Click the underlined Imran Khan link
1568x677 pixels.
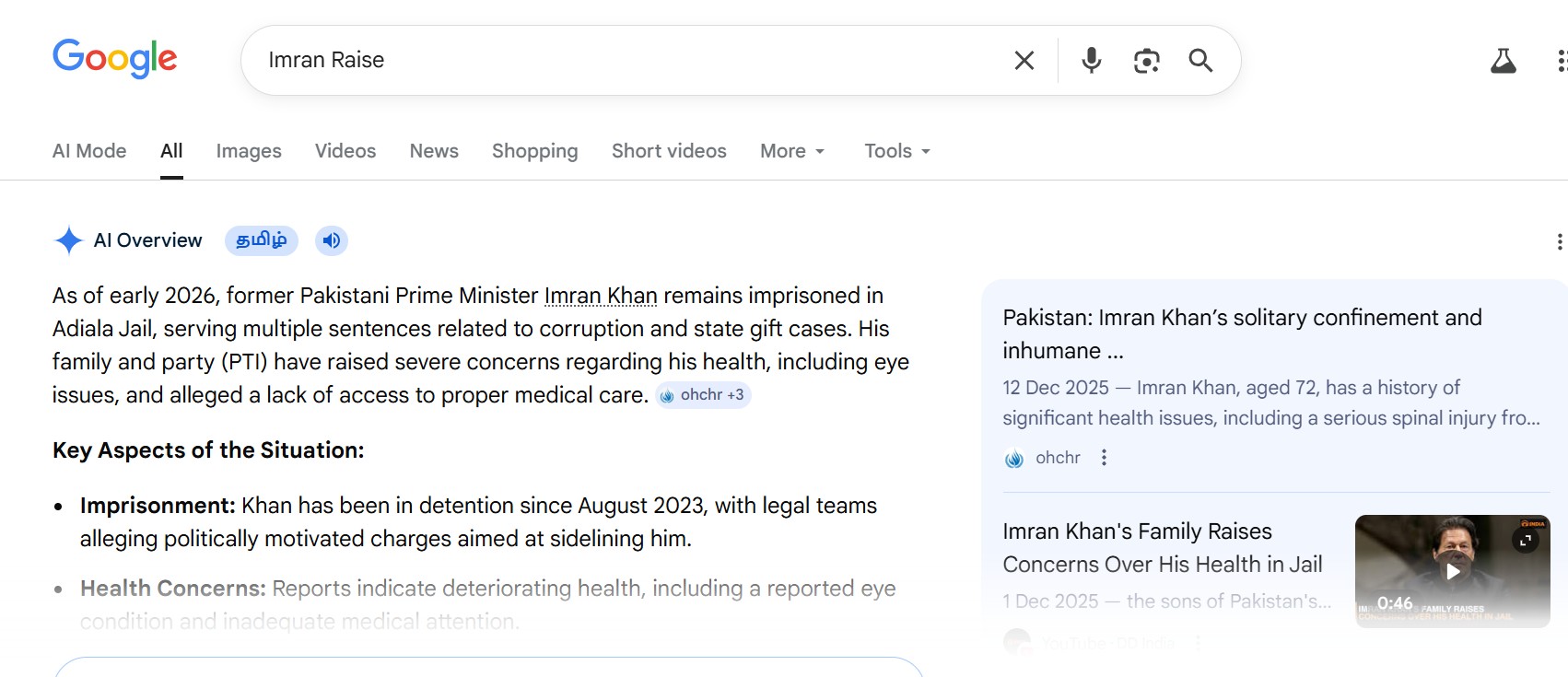pos(601,296)
